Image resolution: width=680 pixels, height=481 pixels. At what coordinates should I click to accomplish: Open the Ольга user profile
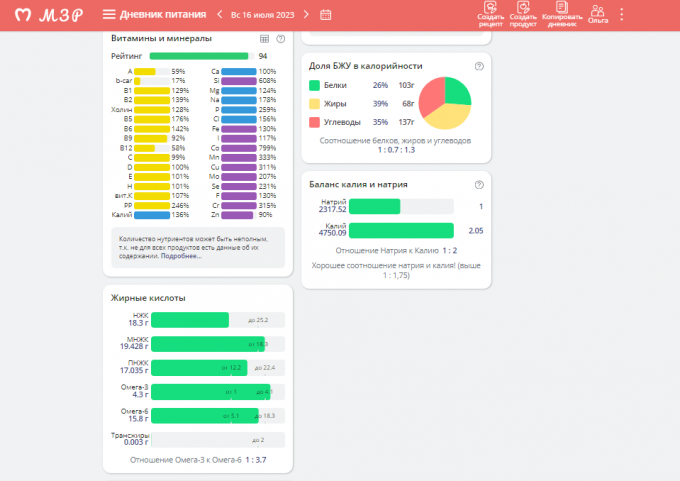[x=598, y=13]
